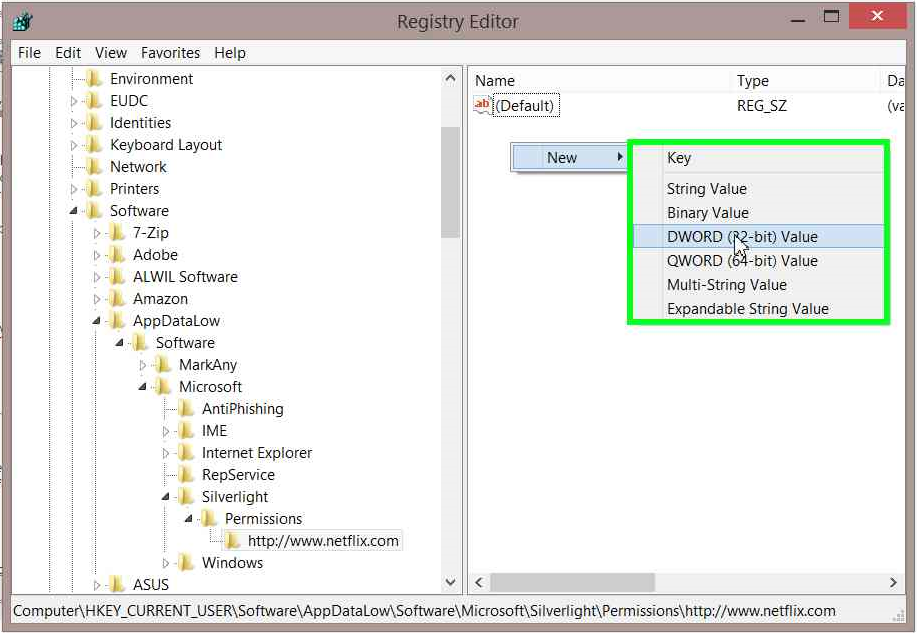Click the Type column header
Viewport: 917px width, 633px height.
[805, 81]
